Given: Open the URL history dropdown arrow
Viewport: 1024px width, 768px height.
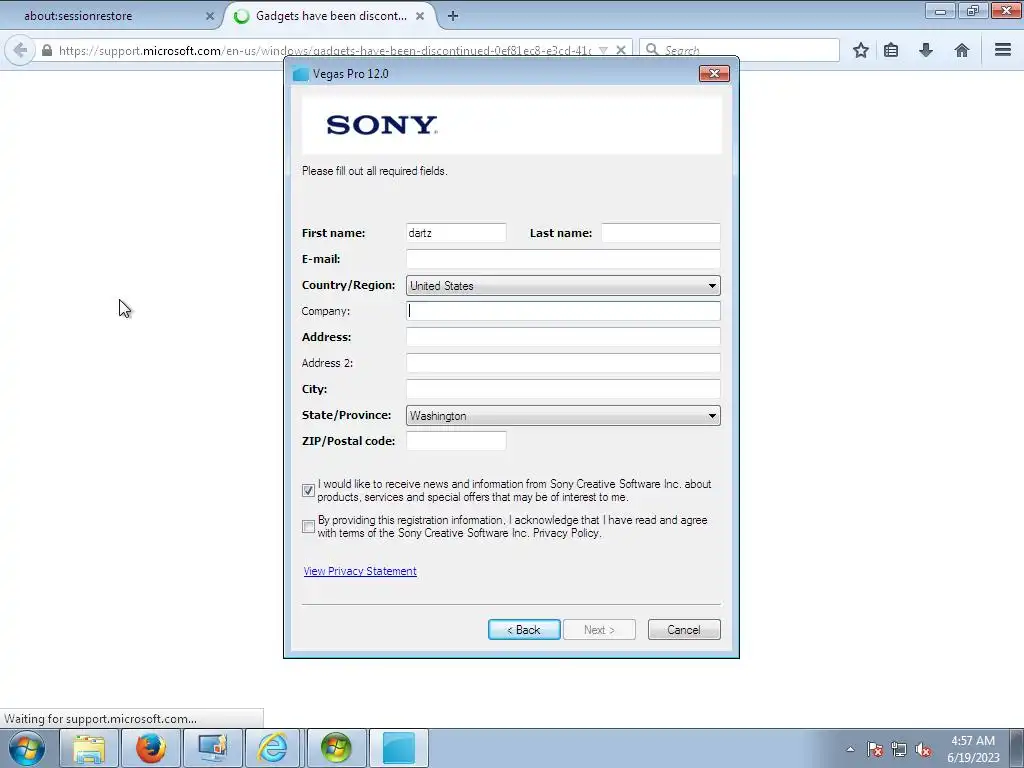Looking at the screenshot, I should [603, 50].
